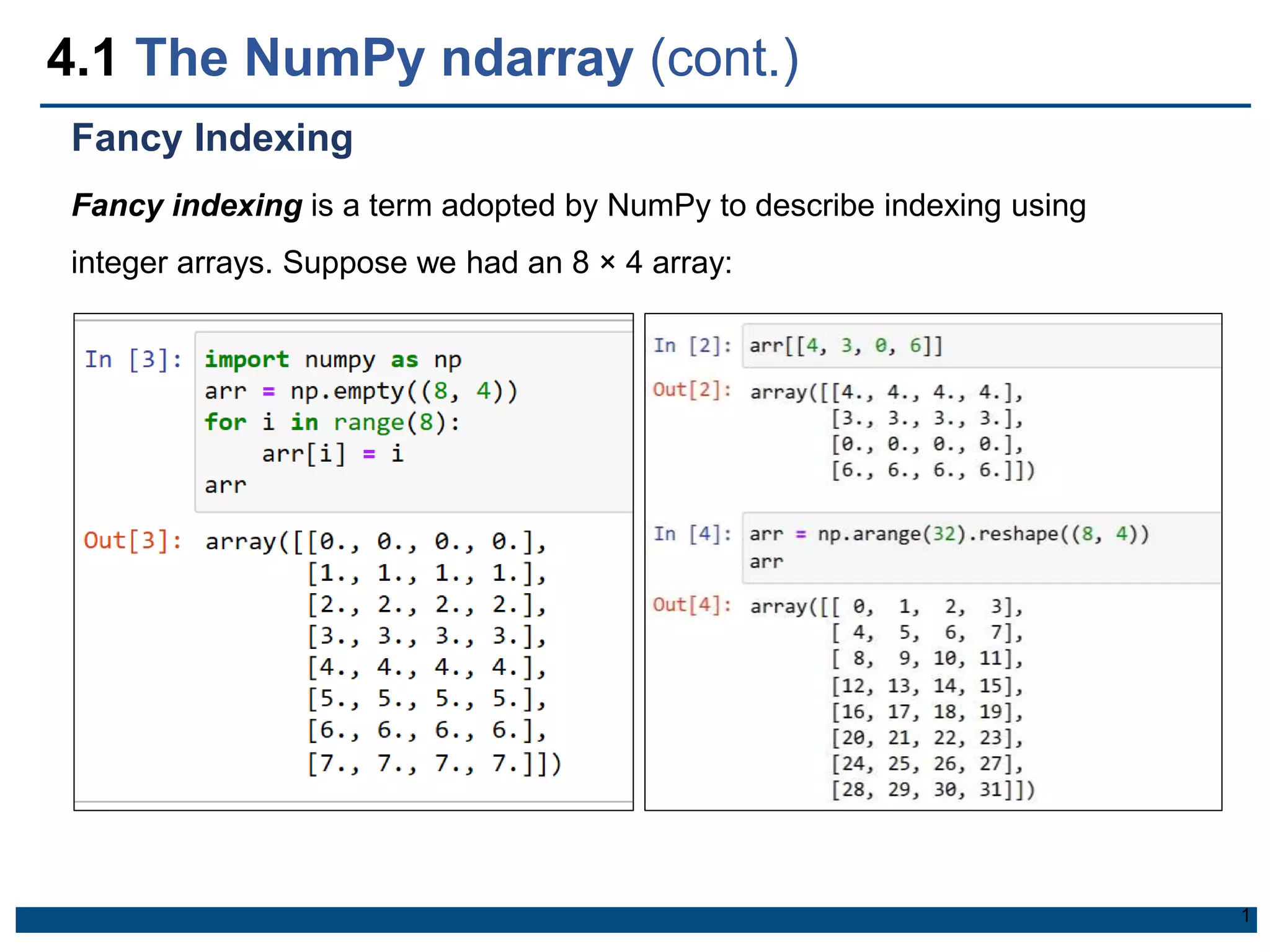Click the 'Fancy Indexing' subheading
Image resolution: width=1270 pixels, height=952 pixels.
(x=212, y=138)
